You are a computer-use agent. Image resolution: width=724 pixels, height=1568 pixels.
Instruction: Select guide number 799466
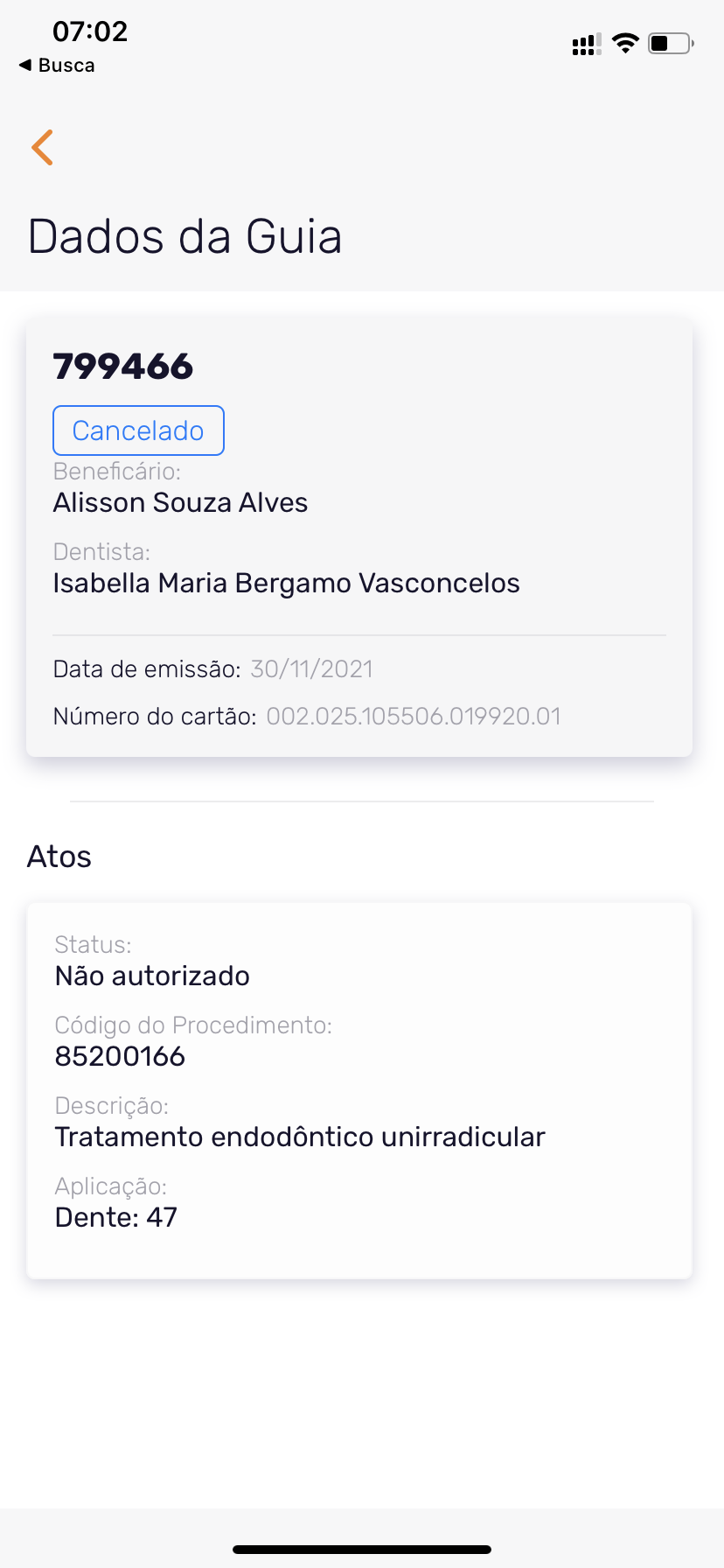(x=123, y=367)
